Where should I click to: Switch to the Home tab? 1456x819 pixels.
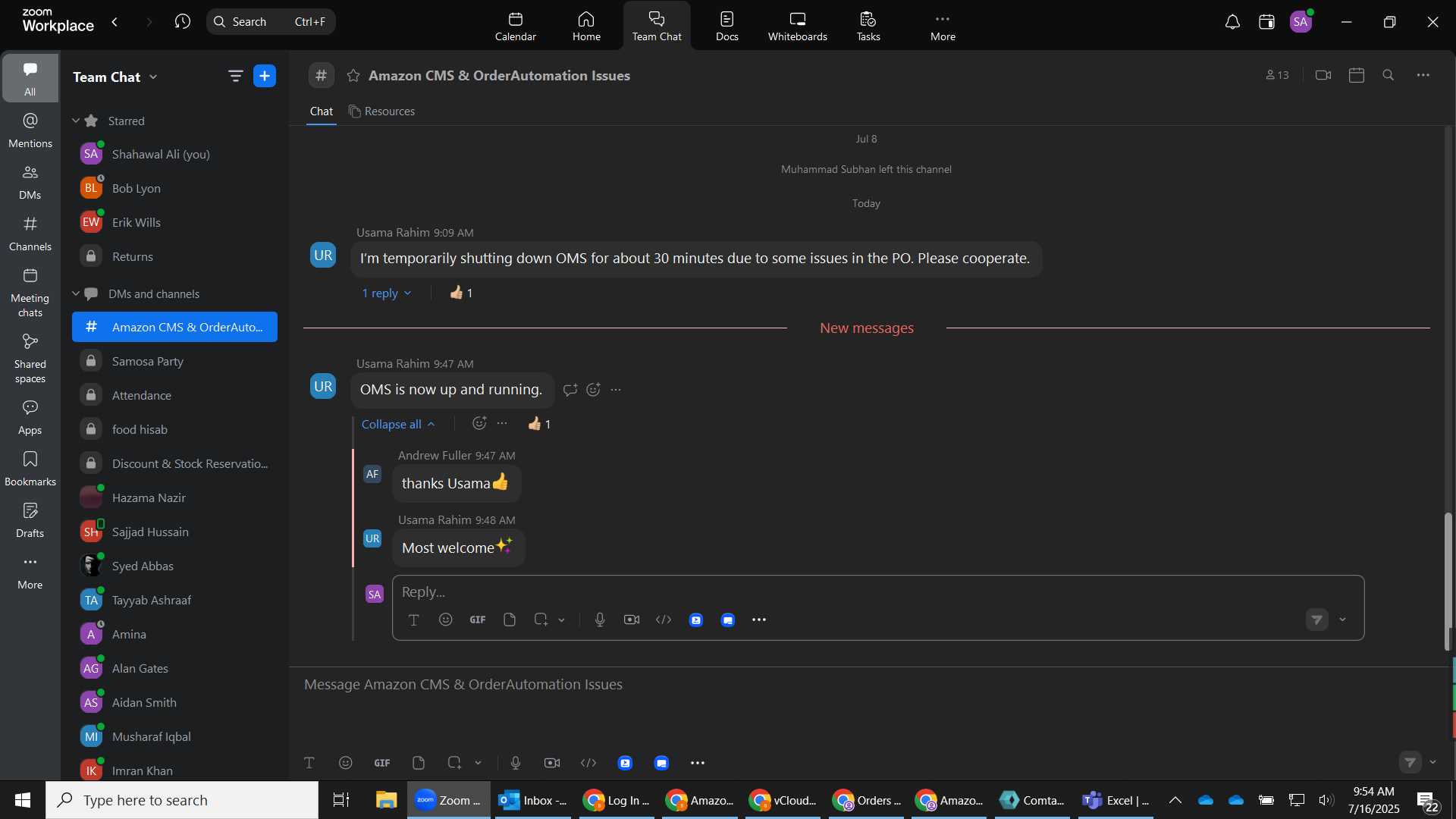pyautogui.click(x=586, y=27)
